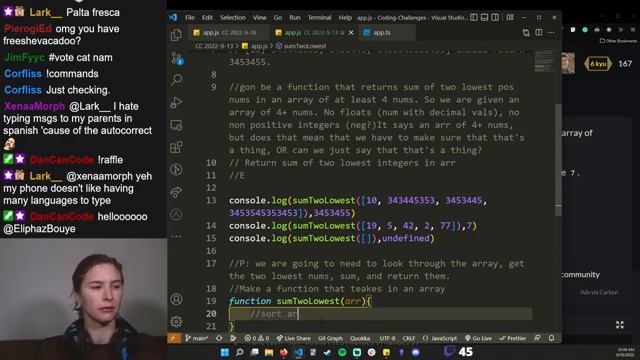Screen dimensions: 640x360
Task: Open the Manage gear in activity bar
Action: 176,321
